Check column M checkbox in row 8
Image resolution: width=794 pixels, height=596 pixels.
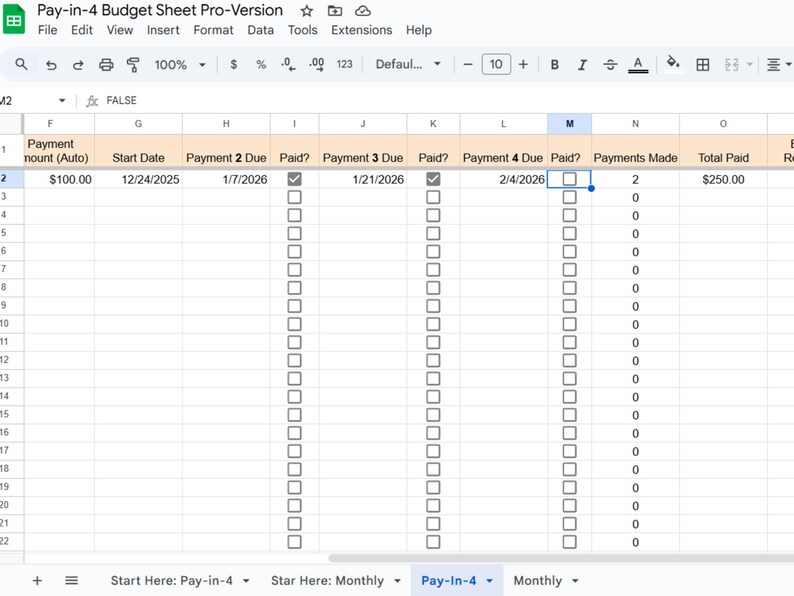(569, 288)
